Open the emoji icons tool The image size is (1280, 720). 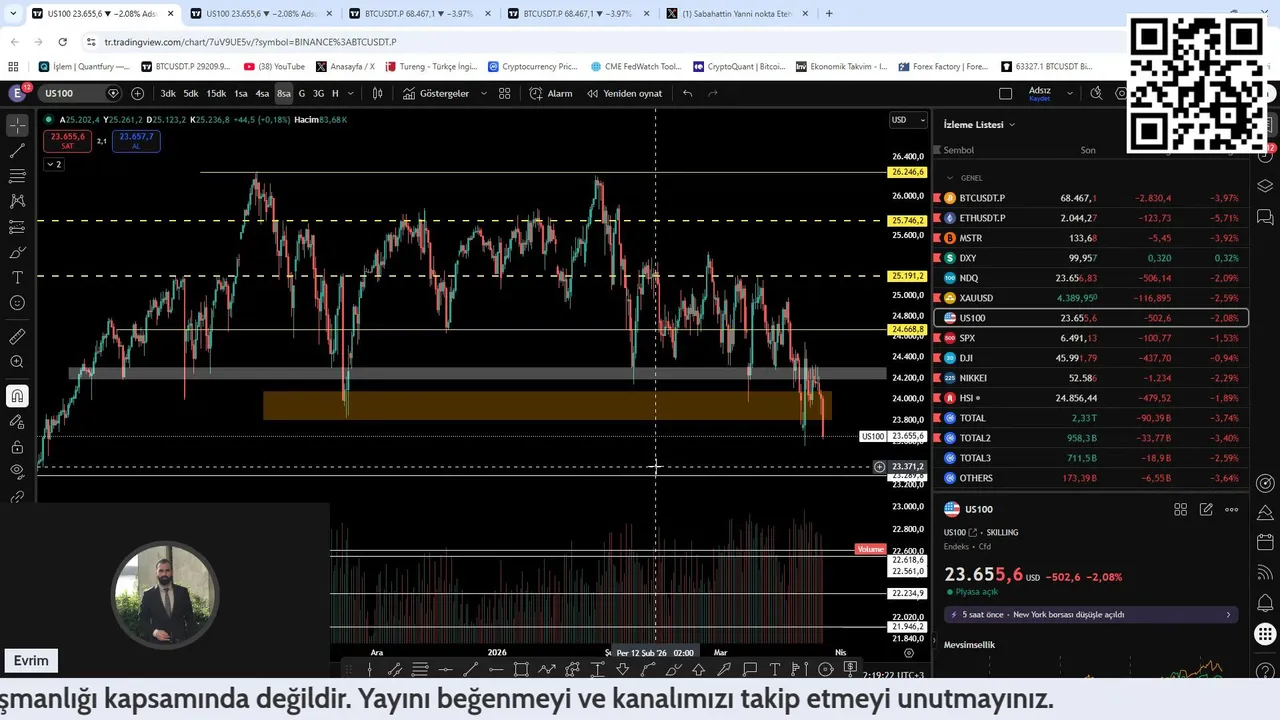tap(17, 303)
